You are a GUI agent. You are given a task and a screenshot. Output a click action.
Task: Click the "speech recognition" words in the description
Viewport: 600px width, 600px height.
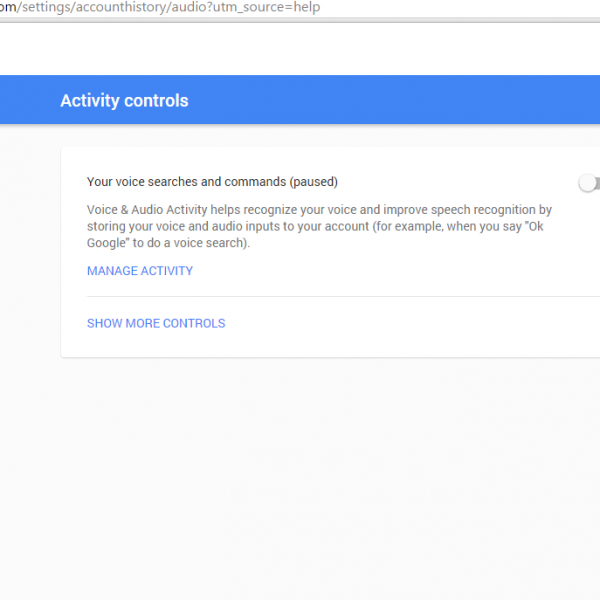click(x=490, y=211)
